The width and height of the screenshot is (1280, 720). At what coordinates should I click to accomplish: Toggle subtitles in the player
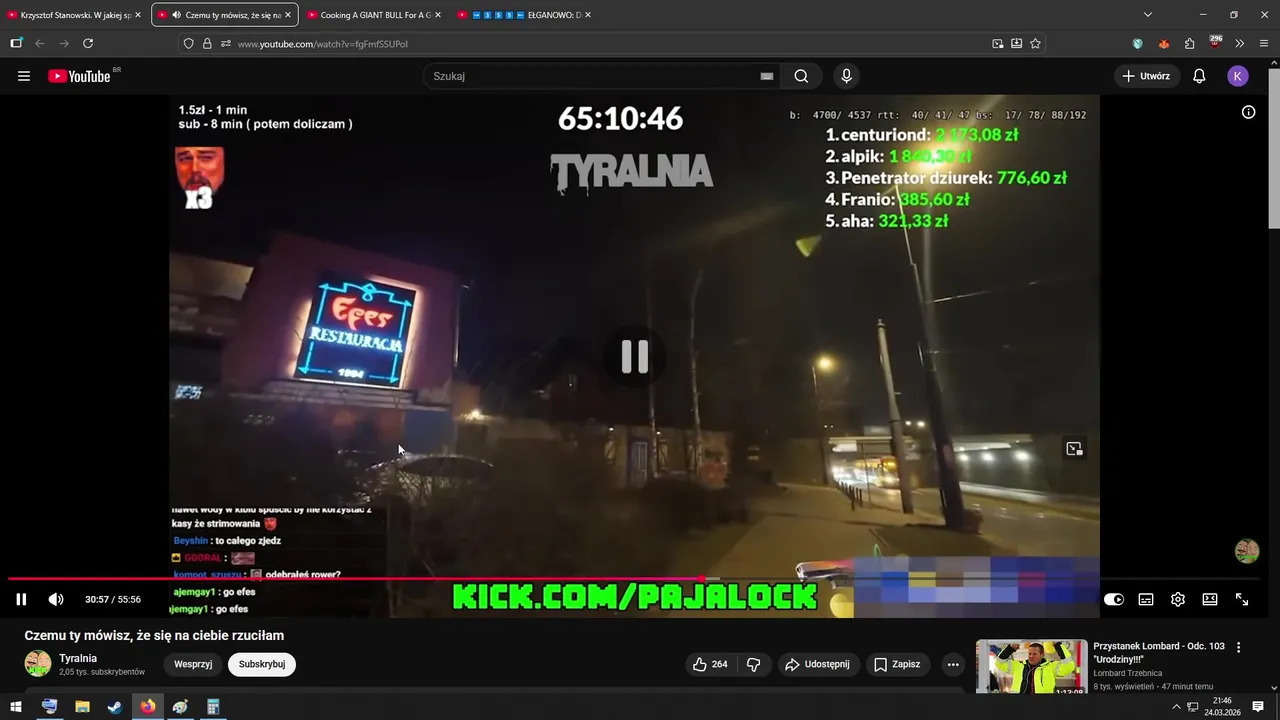coord(1146,599)
